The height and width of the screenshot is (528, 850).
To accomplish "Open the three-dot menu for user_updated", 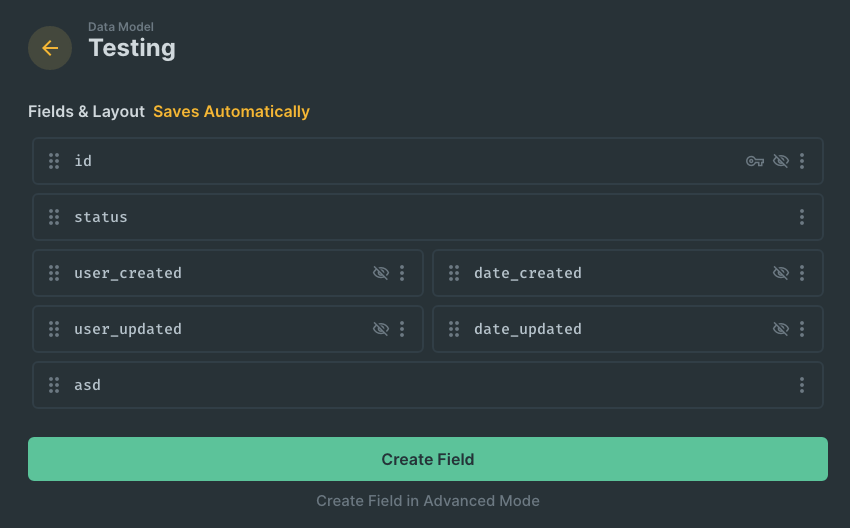I will tap(402, 329).
